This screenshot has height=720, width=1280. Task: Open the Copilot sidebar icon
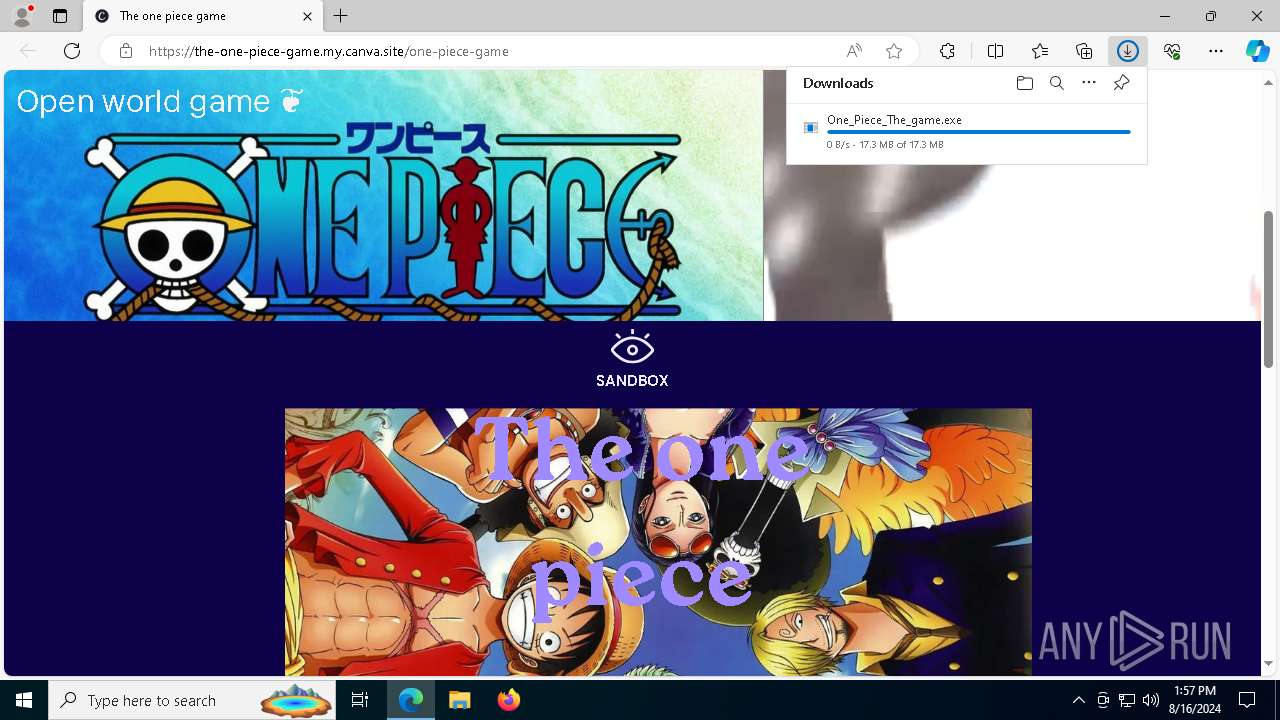[x=1258, y=51]
